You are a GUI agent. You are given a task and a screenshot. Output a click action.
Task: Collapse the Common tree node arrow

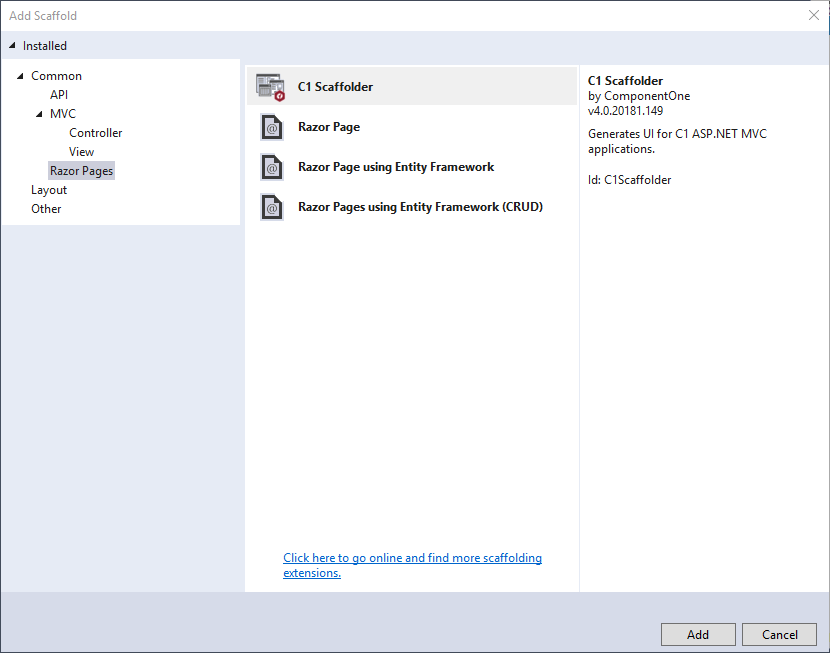click(20, 76)
